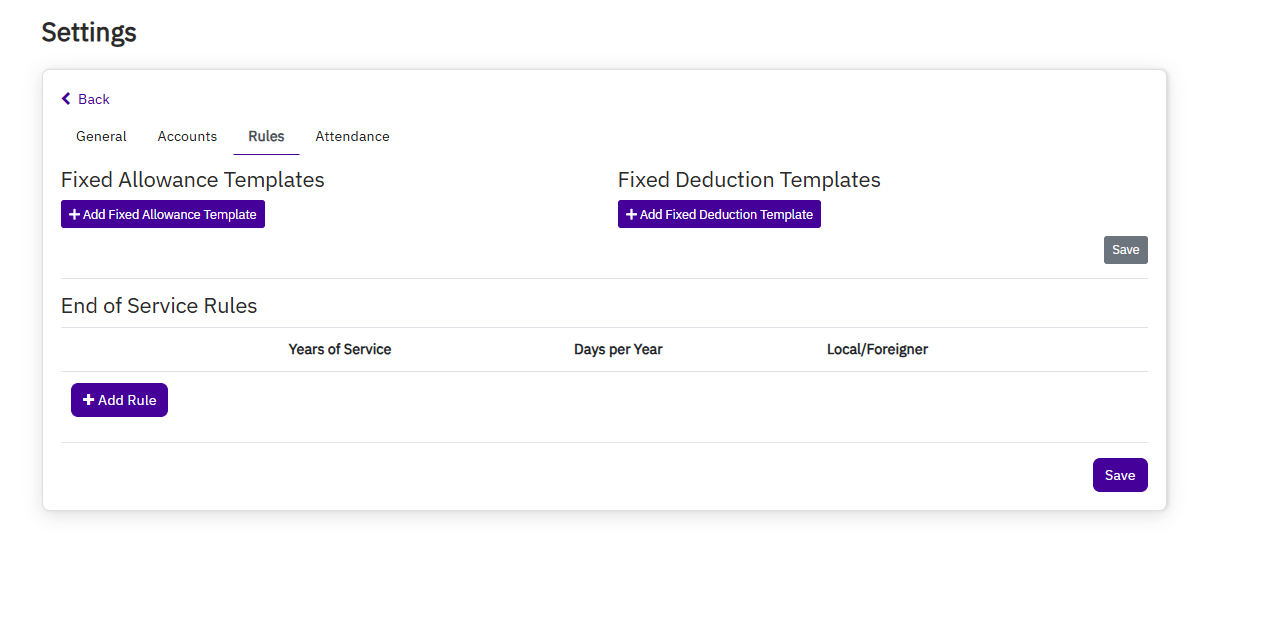Click the End of Service Rules heading

(x=159, y=306)
